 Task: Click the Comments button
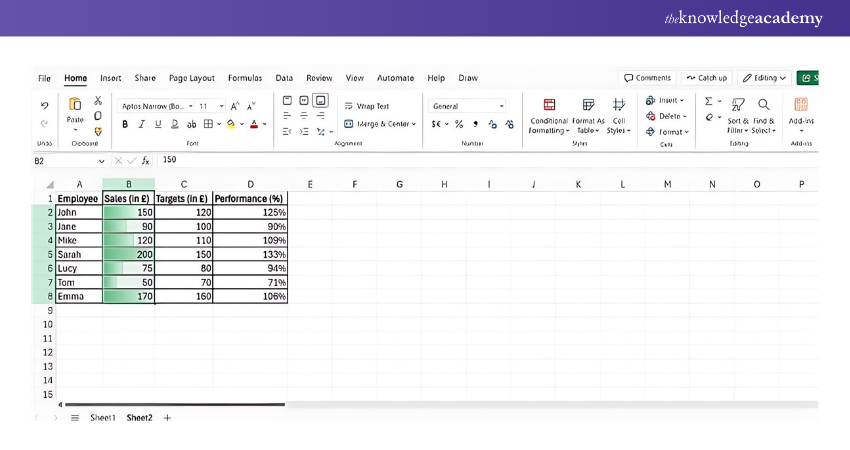click(647, 78)
